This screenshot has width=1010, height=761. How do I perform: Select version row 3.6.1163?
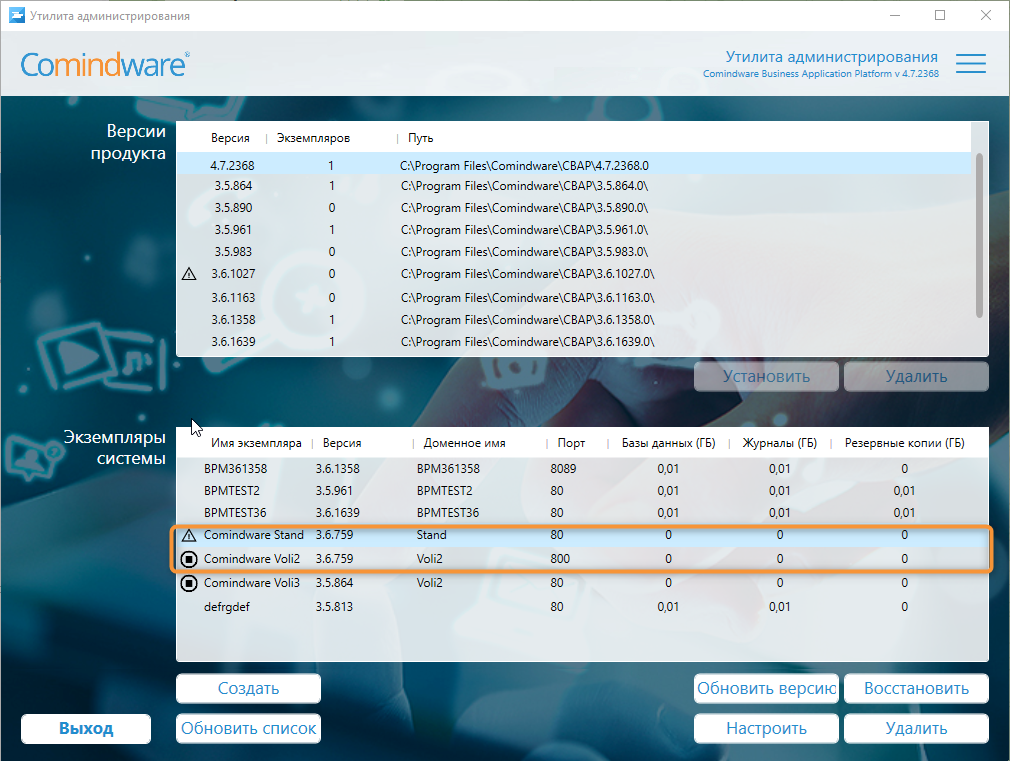tap(573, 298)
